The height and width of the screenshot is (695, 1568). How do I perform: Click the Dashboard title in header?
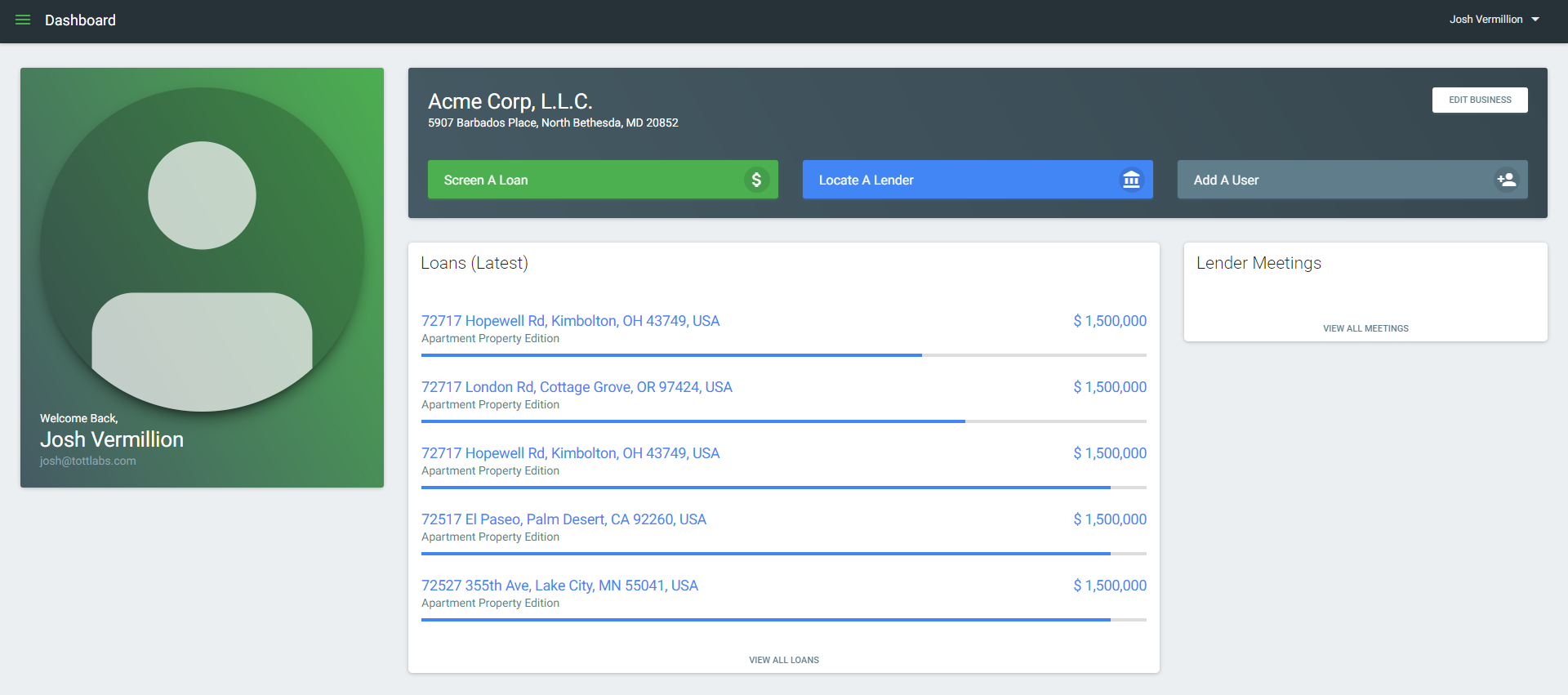click(x=80, y=20)
